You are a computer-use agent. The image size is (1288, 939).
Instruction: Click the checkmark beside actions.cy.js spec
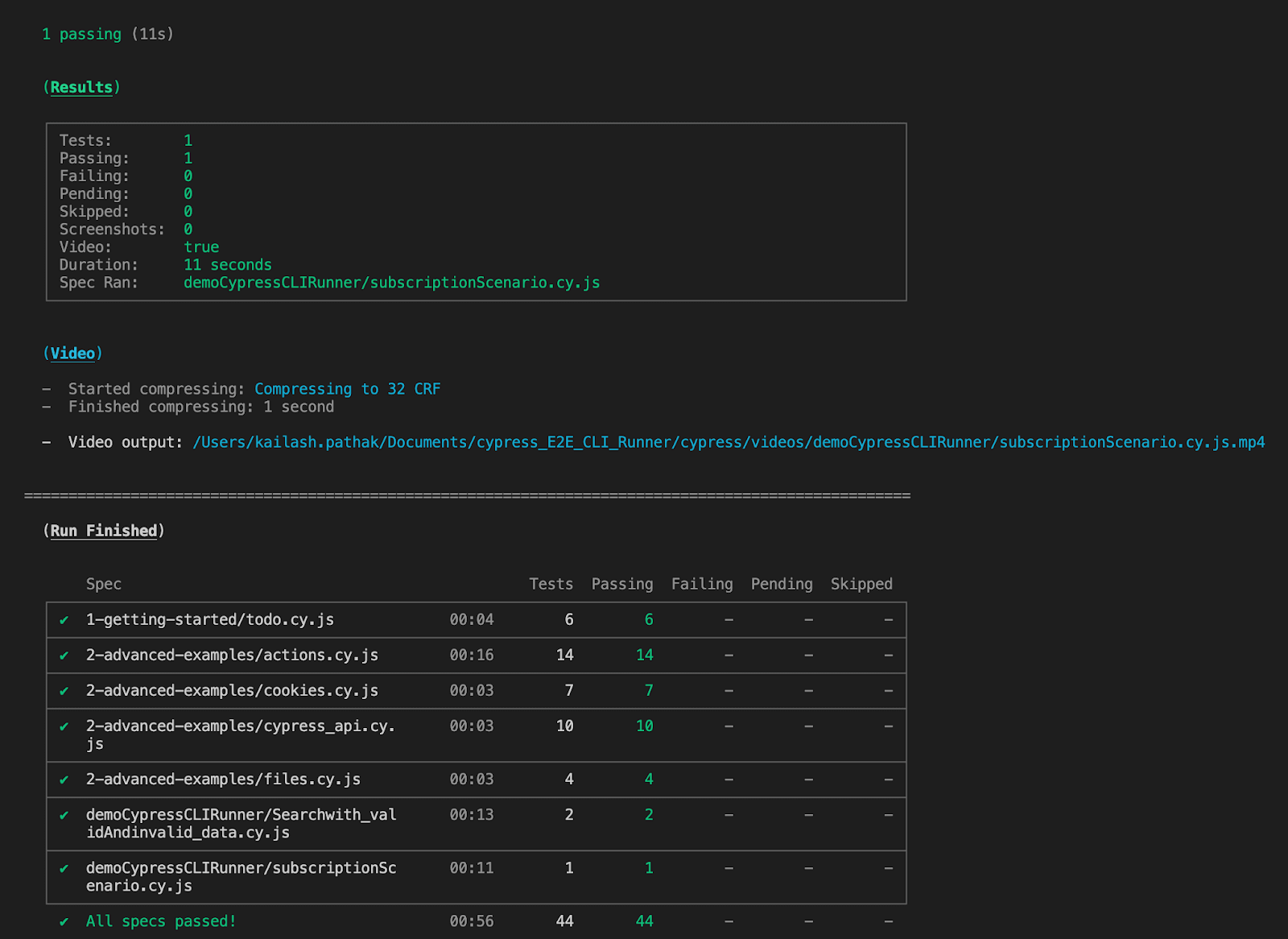coord(65,655)
